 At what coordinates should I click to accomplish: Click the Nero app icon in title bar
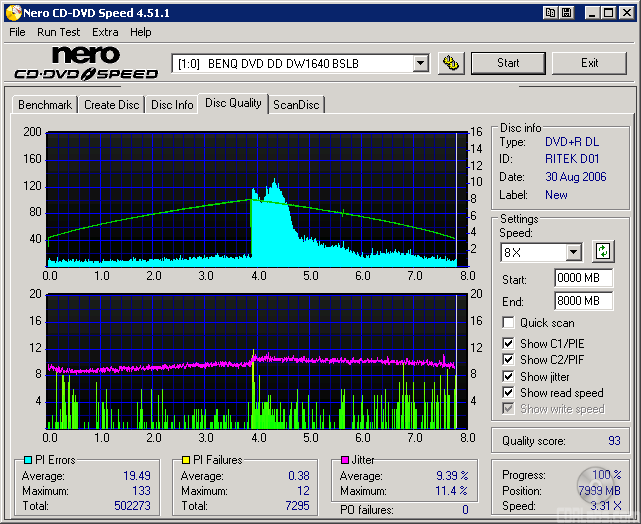click(12, 12)
